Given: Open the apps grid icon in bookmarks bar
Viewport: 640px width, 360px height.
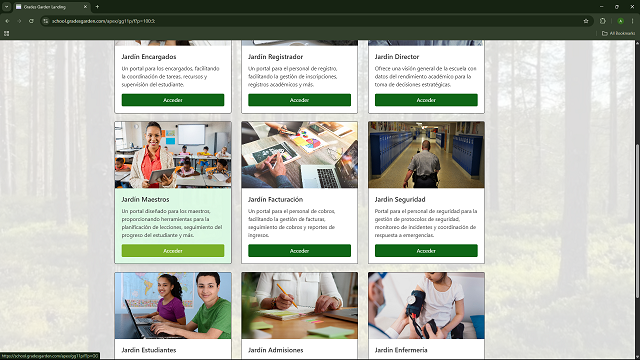Looking at the screenshot, I should click(7, 33).
